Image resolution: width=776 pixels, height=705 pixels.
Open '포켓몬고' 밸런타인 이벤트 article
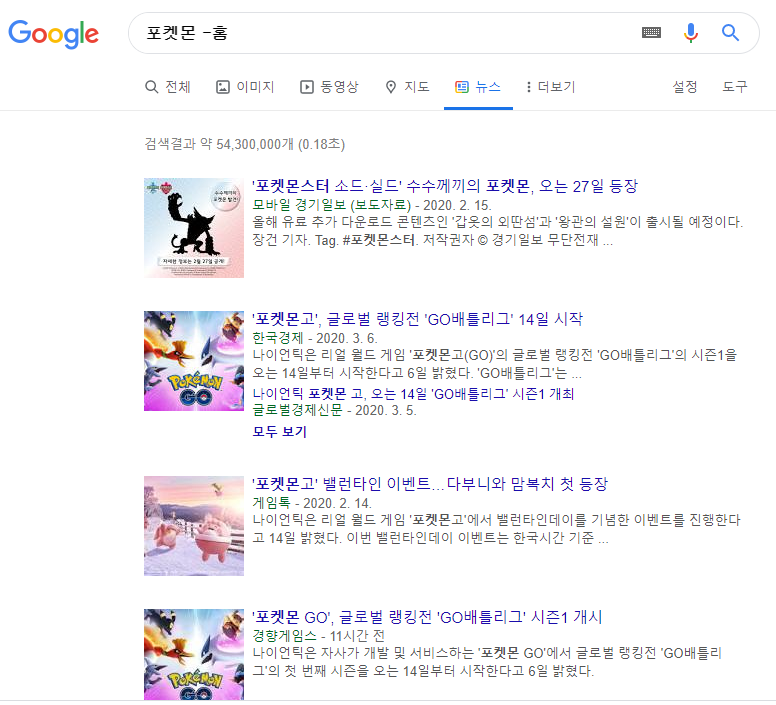(x=430, y=484)
